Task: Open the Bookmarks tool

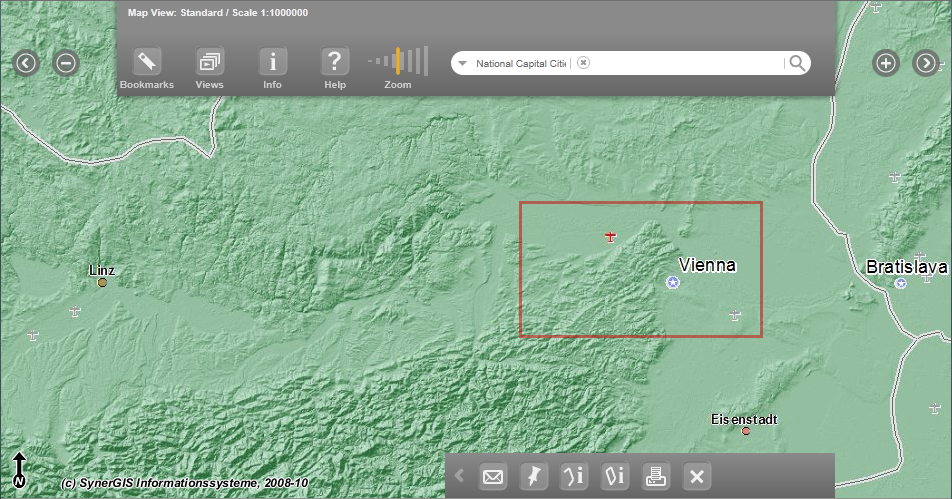Action: (x=147, y=62)
